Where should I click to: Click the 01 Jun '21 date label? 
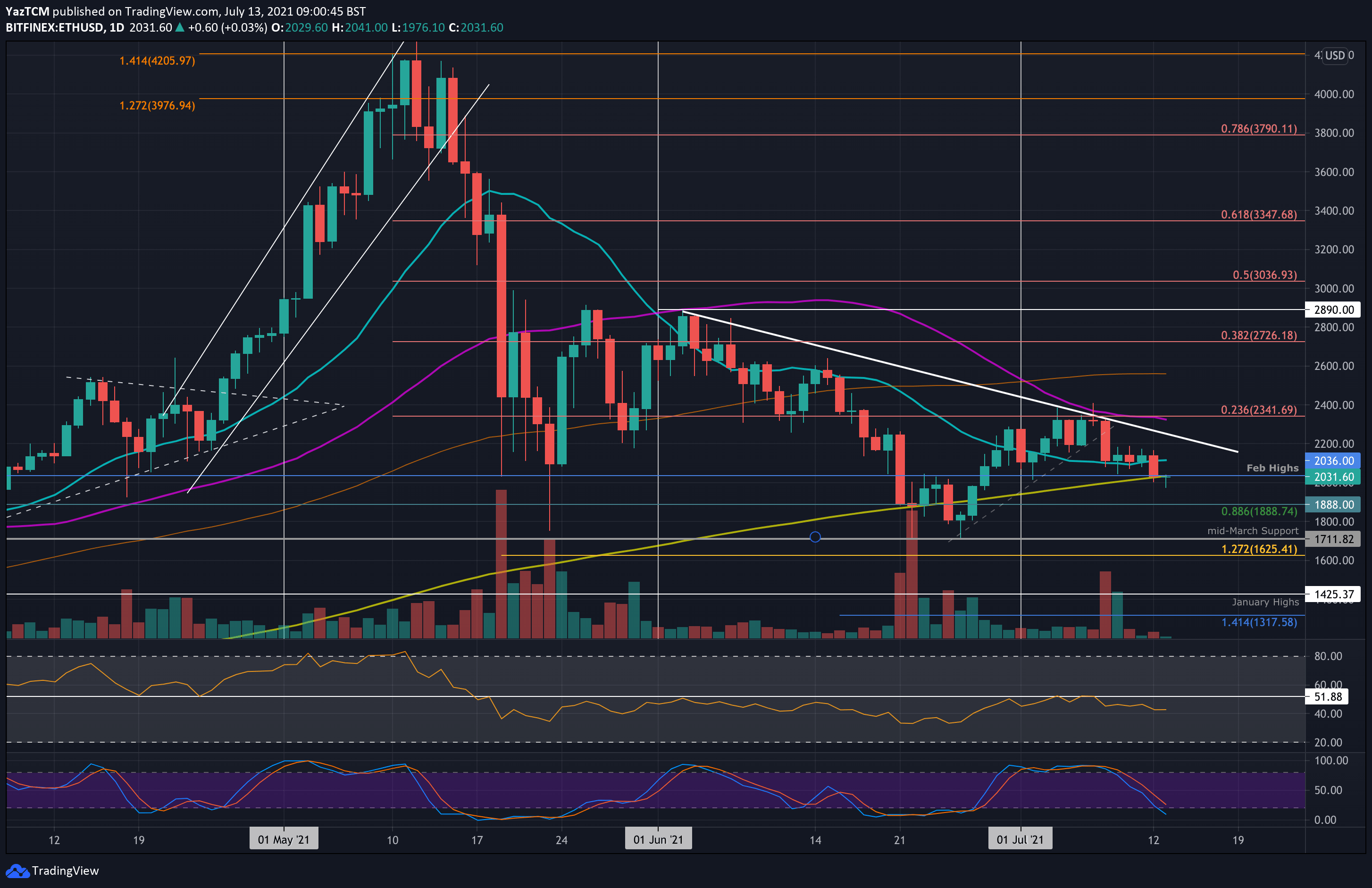(658, 839)
